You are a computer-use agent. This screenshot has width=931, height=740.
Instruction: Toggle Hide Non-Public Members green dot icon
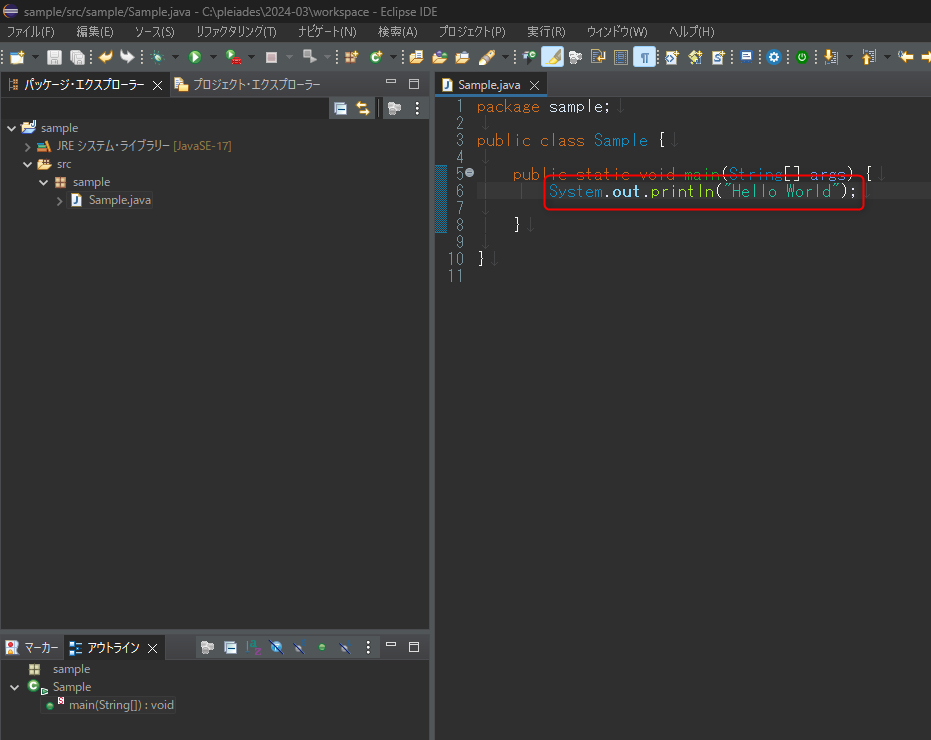pyautogui.click(x=322, y=647)
